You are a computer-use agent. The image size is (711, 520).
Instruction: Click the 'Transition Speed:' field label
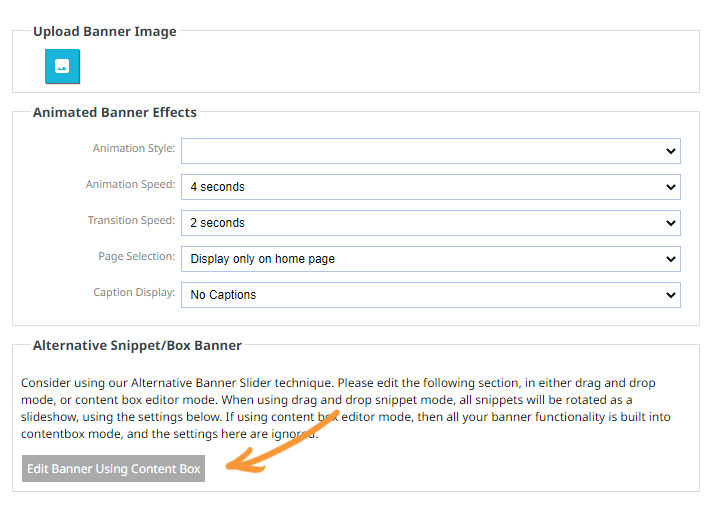131,221
